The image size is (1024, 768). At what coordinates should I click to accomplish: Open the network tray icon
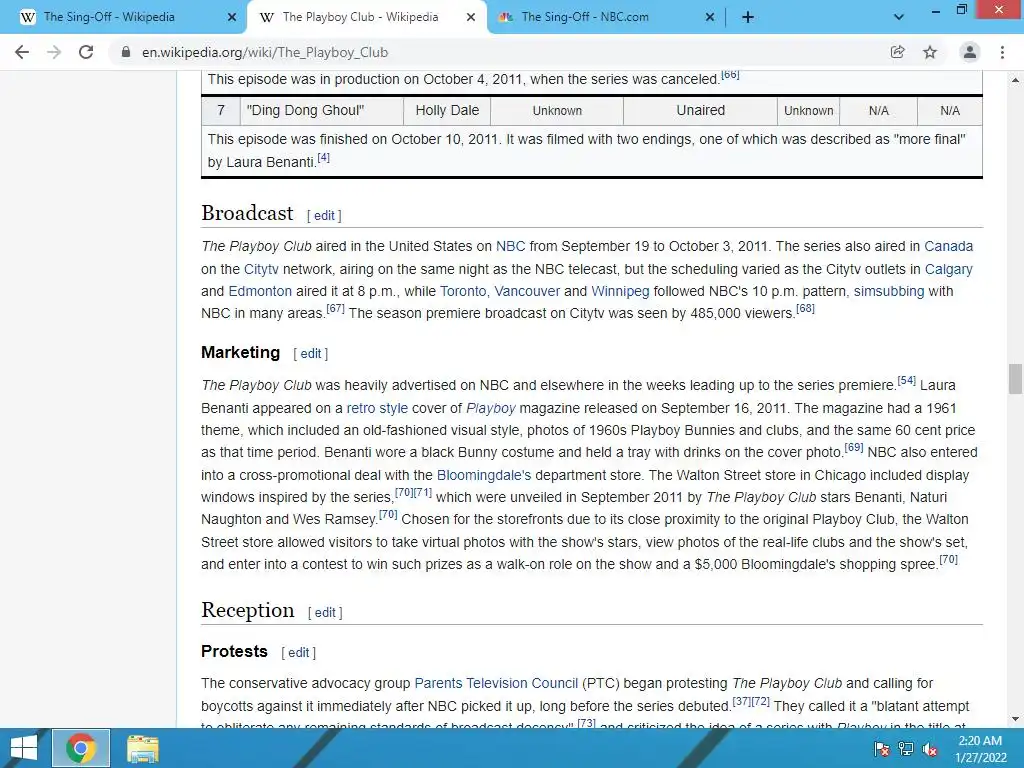906,749
